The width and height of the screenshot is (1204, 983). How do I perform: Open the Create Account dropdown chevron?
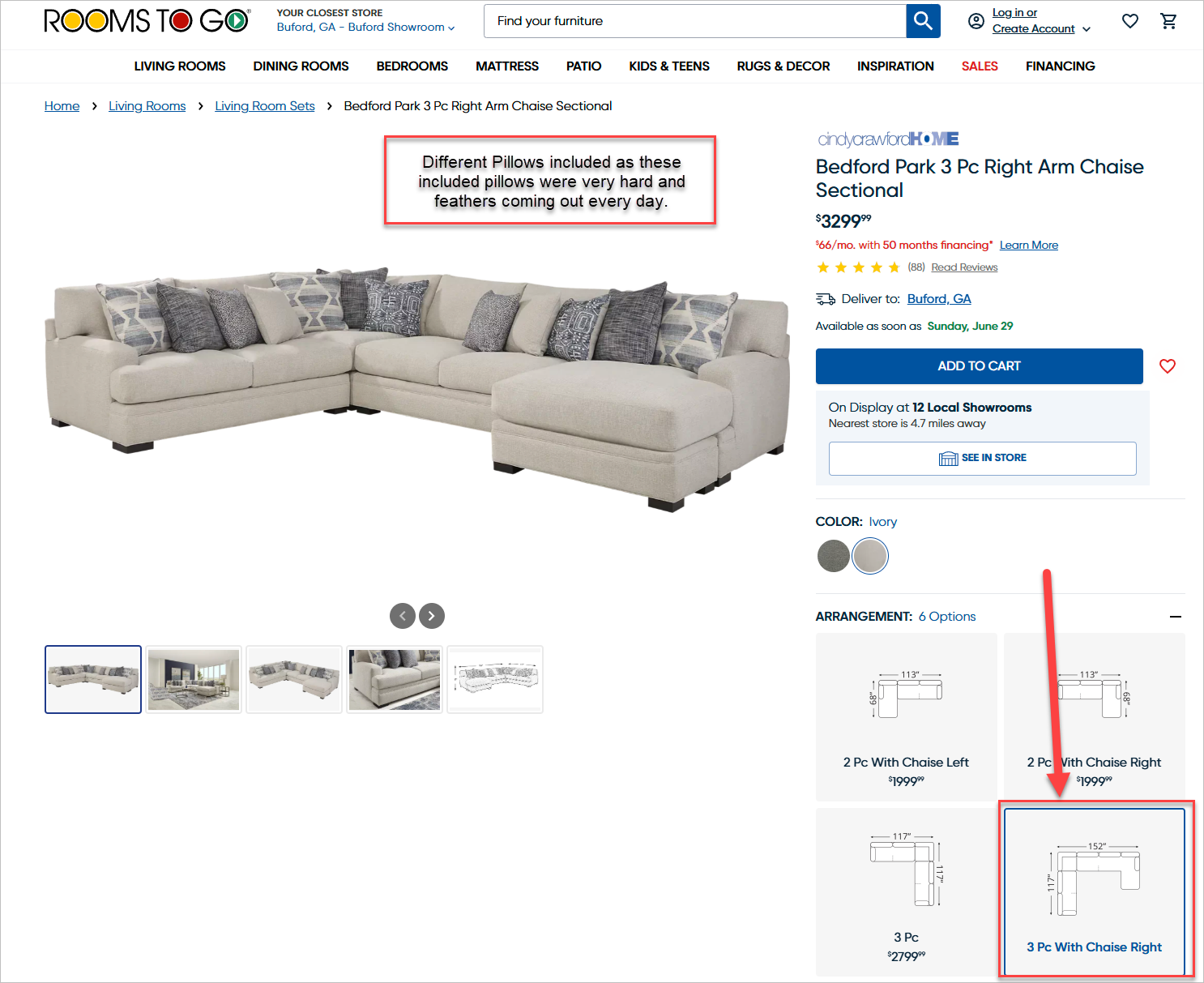[x=1087, y=29]
